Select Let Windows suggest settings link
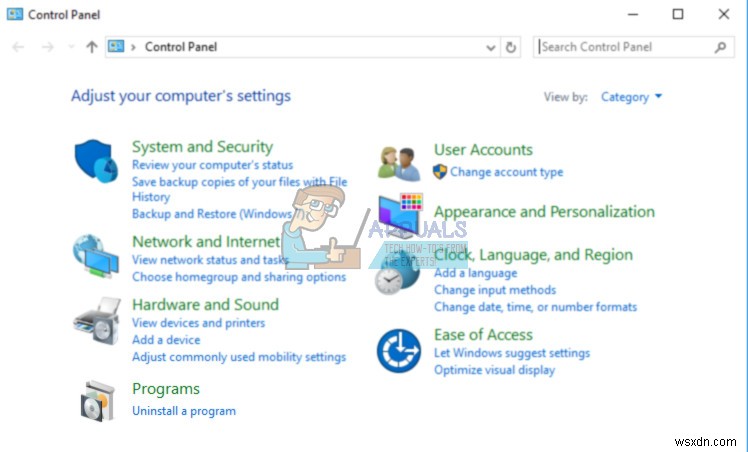The image size is (748, 452). pos(512,353)
